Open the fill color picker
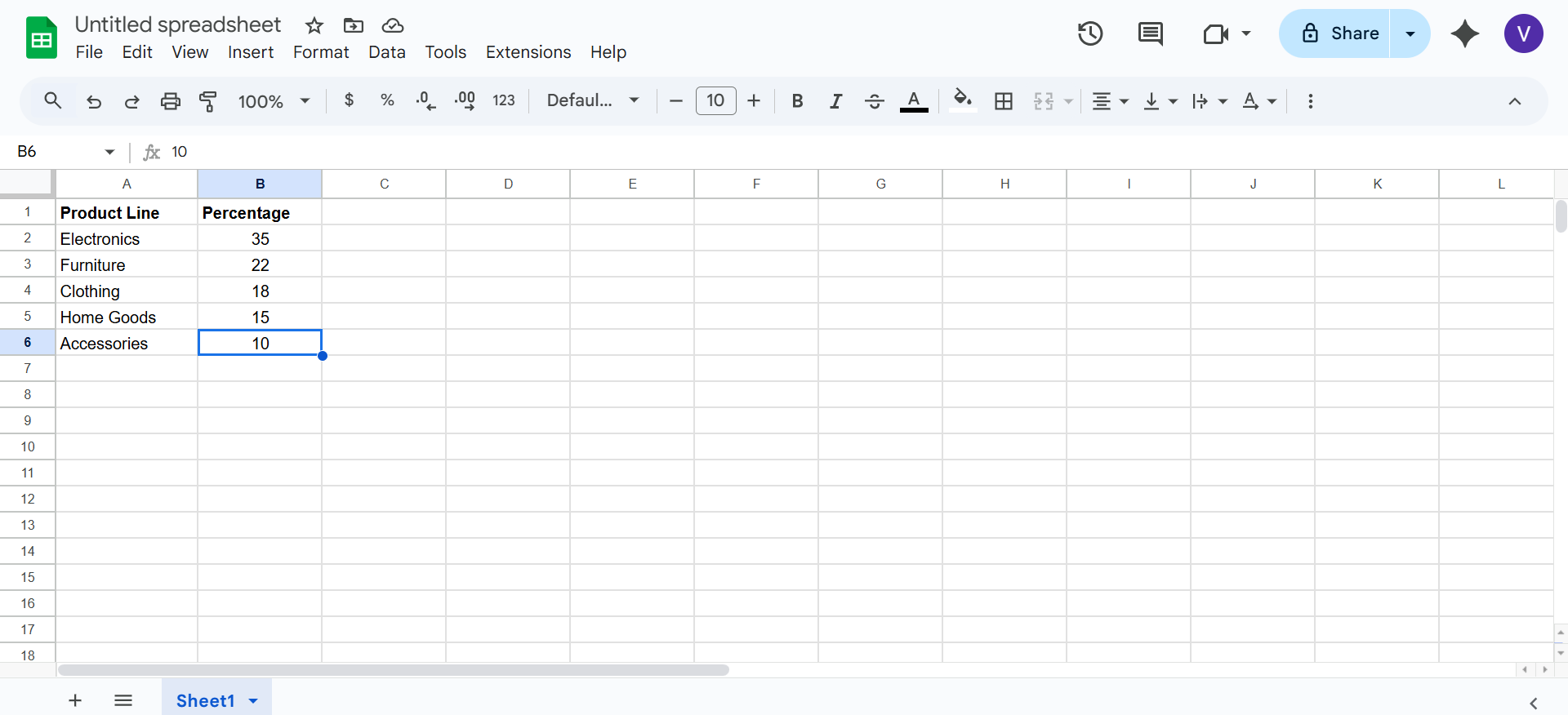Viewport: 1568px width, 715px height. (963, 101)
